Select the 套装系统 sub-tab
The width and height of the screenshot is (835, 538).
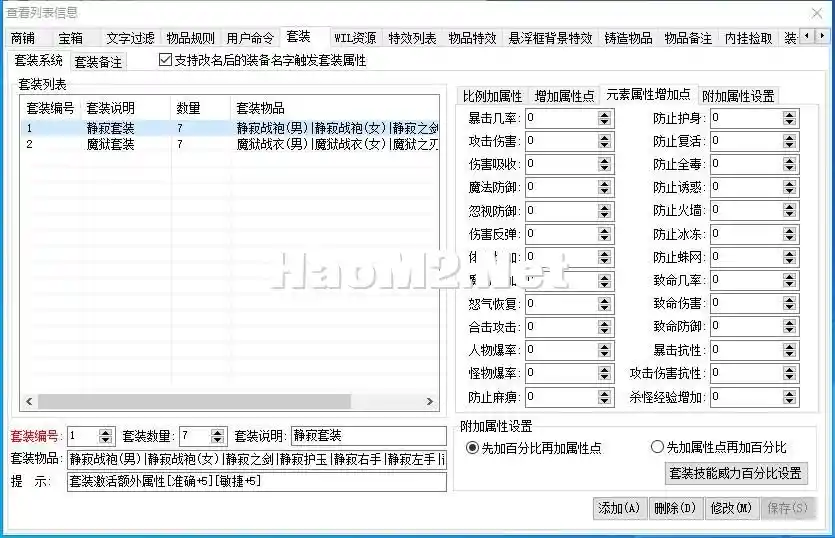pos(38,60)
